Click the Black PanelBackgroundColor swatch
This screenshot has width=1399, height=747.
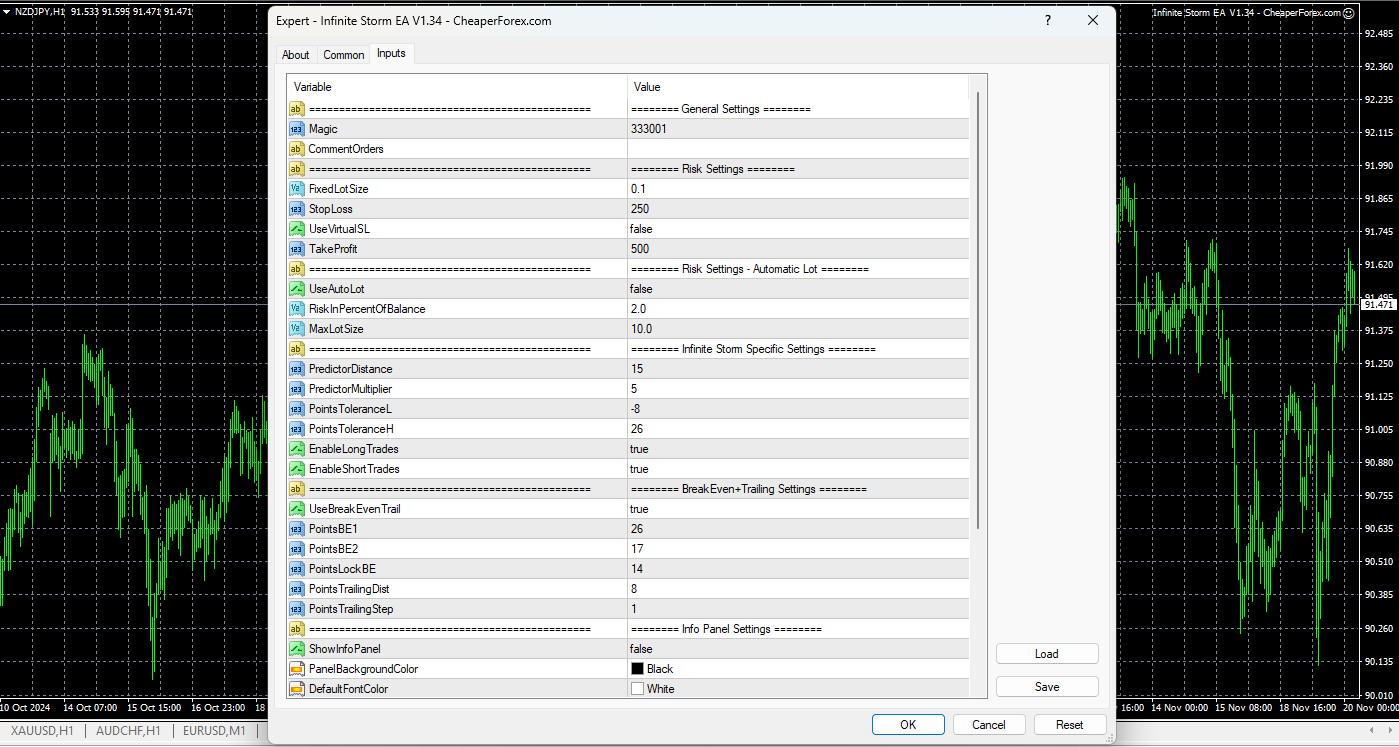[x=637, y=669]
